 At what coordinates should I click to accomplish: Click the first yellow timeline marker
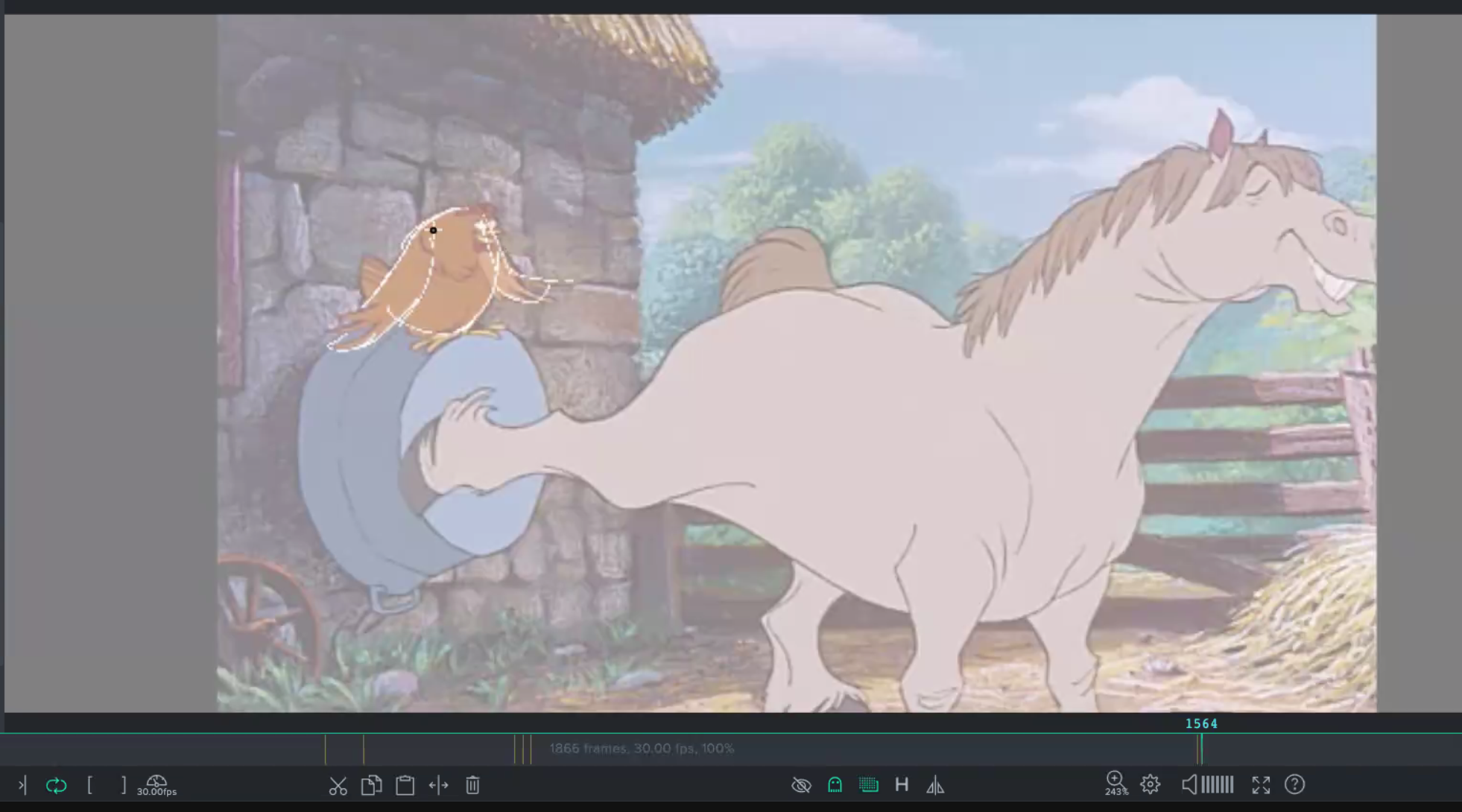pyautogui.click(x=325, y=749)
